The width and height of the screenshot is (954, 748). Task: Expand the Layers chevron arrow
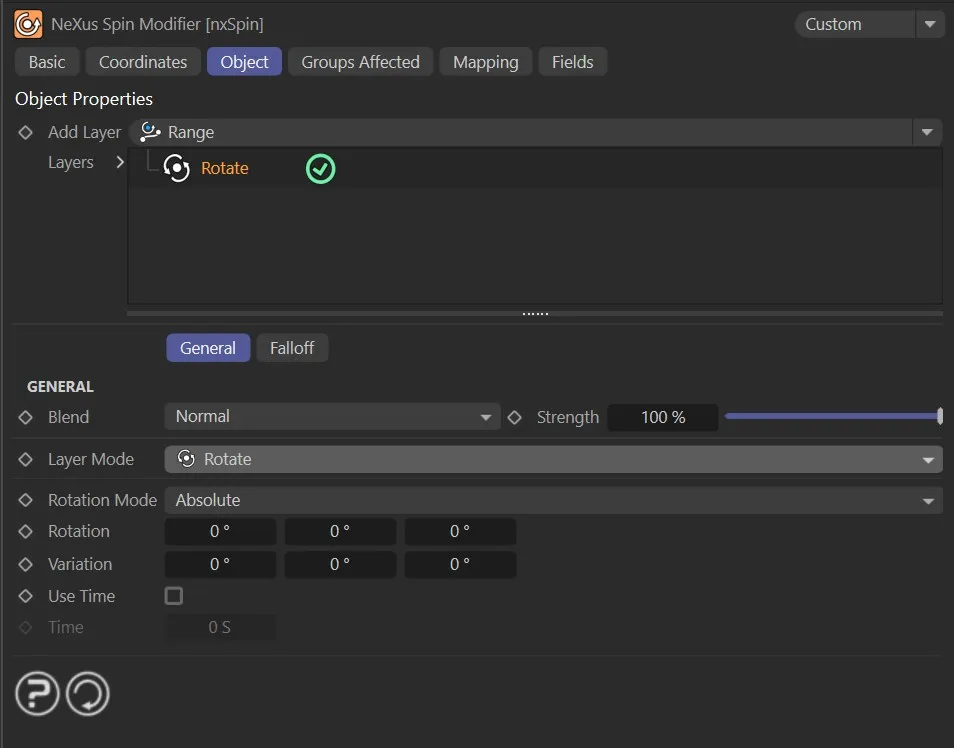[x=120, y=162]
